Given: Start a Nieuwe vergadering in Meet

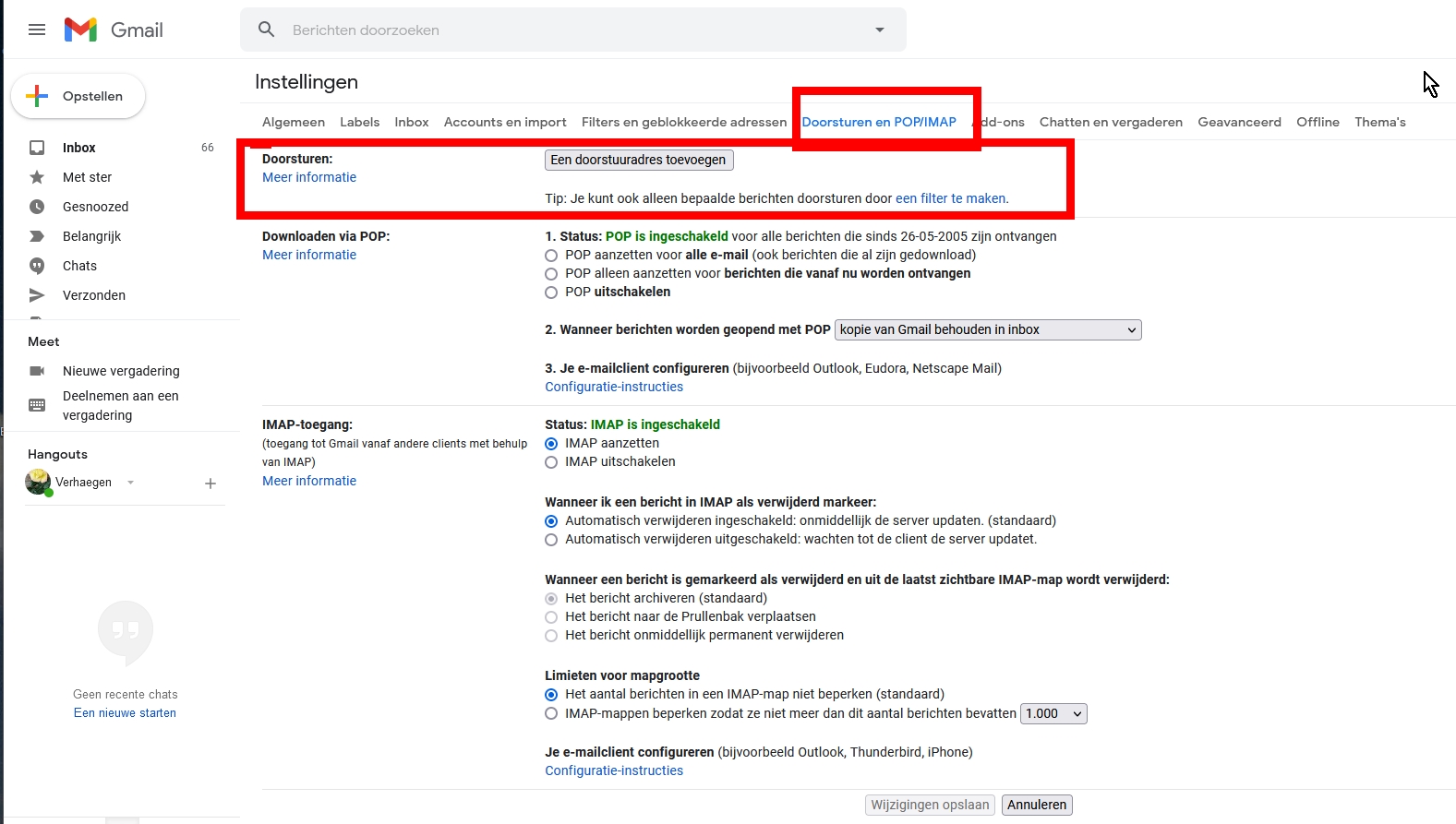Looking at the screenshot, I should [121, 371].
